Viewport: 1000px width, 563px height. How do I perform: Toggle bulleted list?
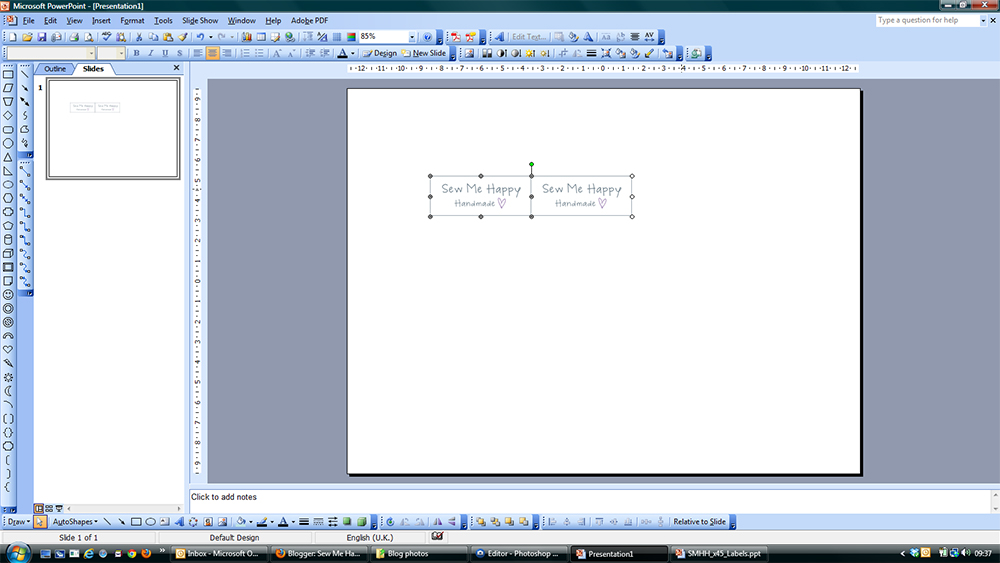click(260, 54)
